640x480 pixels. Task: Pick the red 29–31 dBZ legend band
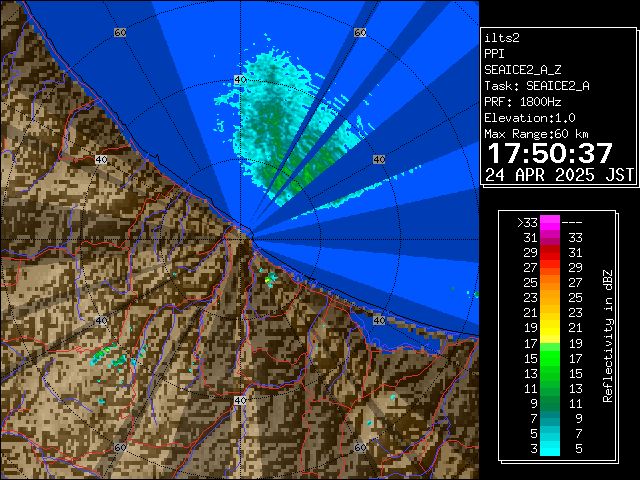point(550,253)
